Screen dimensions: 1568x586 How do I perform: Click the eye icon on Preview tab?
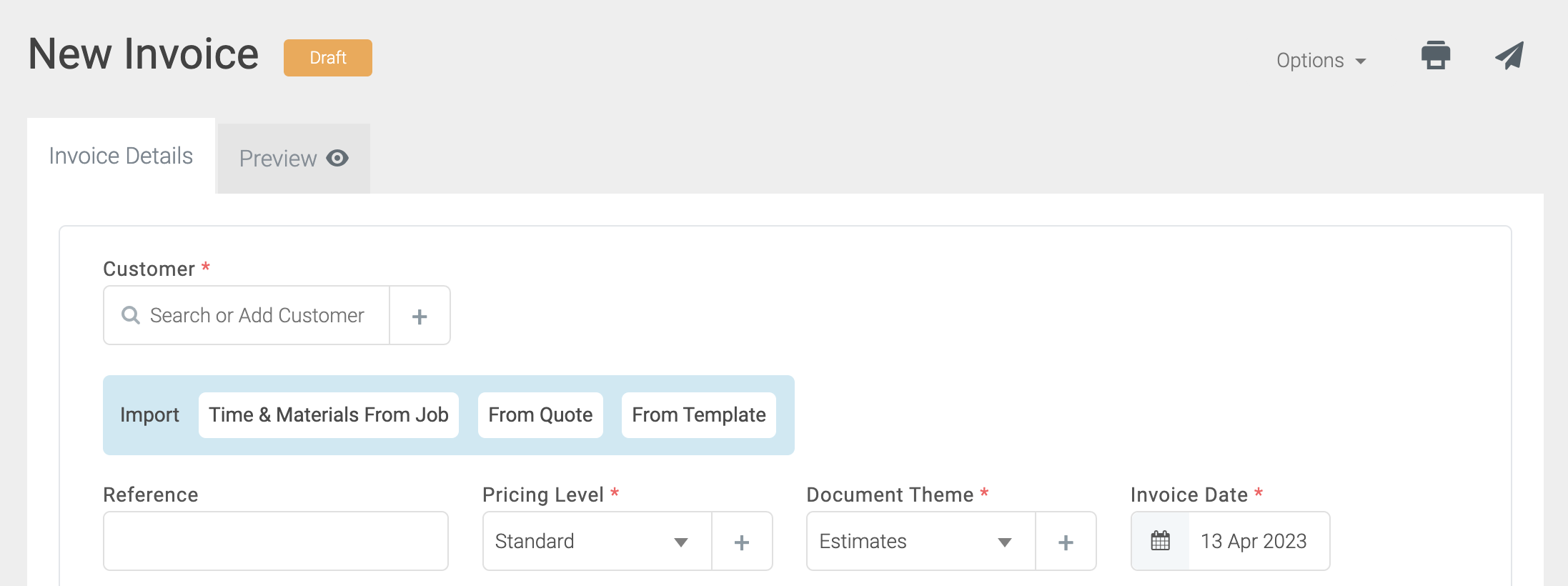[337, 158]
